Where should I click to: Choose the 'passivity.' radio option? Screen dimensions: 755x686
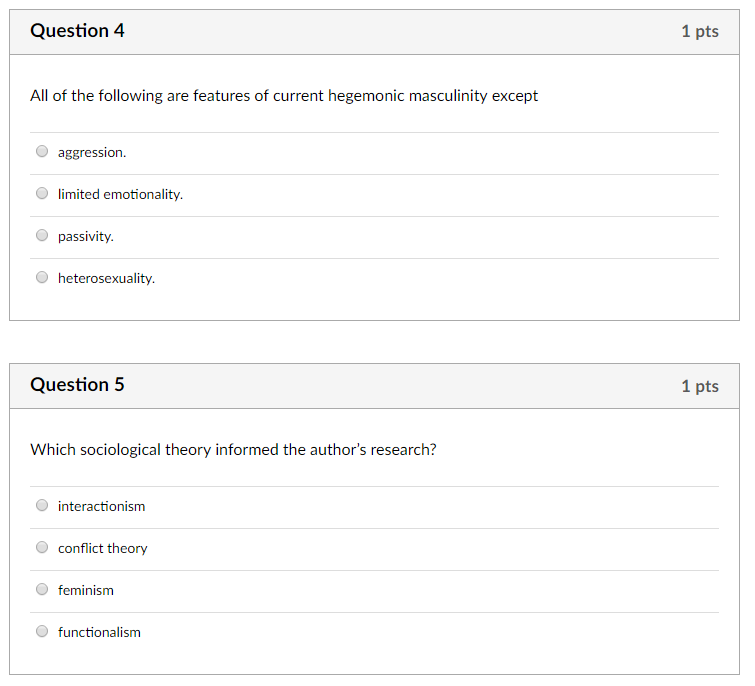(x=42, y=235)
